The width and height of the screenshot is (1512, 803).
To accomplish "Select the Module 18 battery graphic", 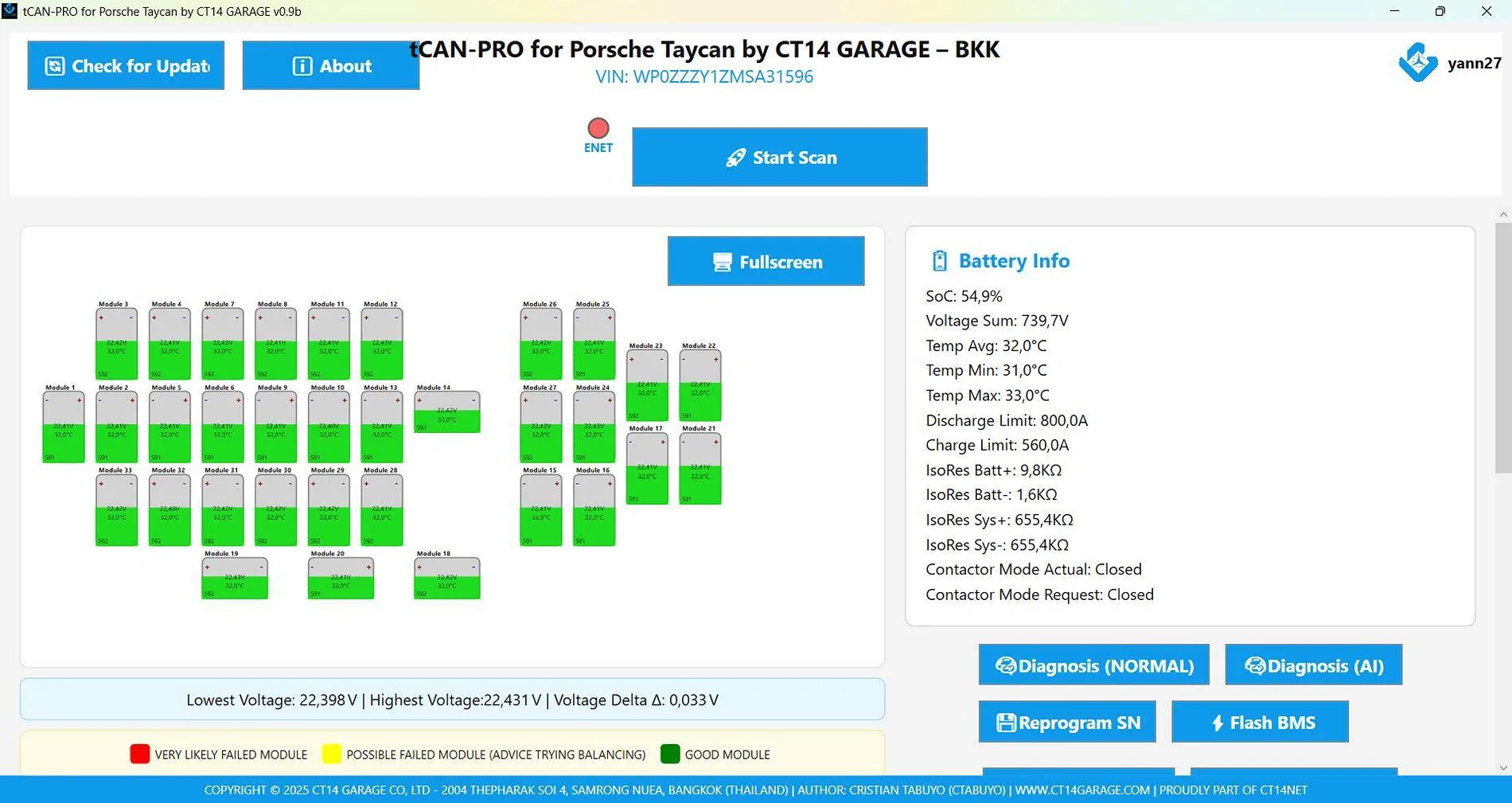I will pos(447,579).
